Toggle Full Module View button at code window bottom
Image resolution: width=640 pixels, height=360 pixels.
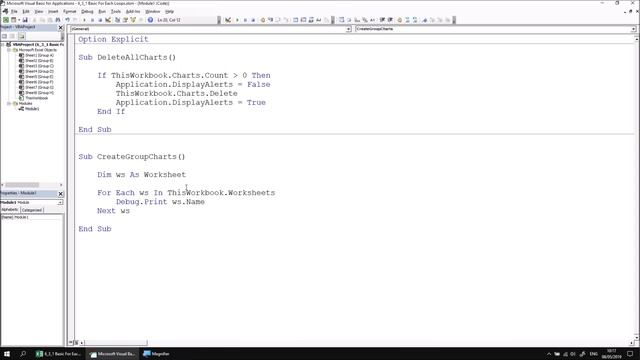point(76,342)
